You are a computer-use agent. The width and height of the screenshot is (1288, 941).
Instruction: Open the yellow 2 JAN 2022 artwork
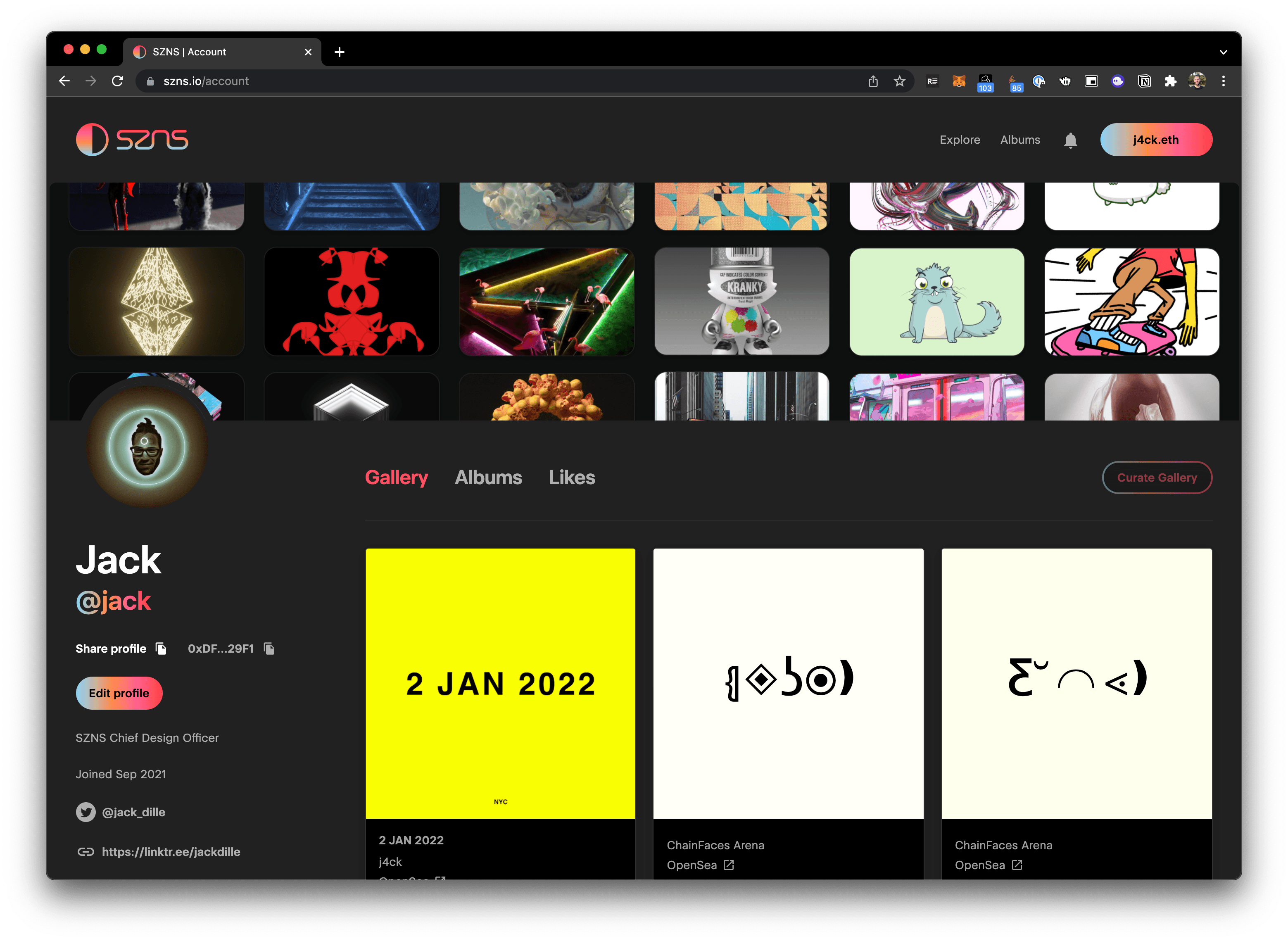click(500, 684)
